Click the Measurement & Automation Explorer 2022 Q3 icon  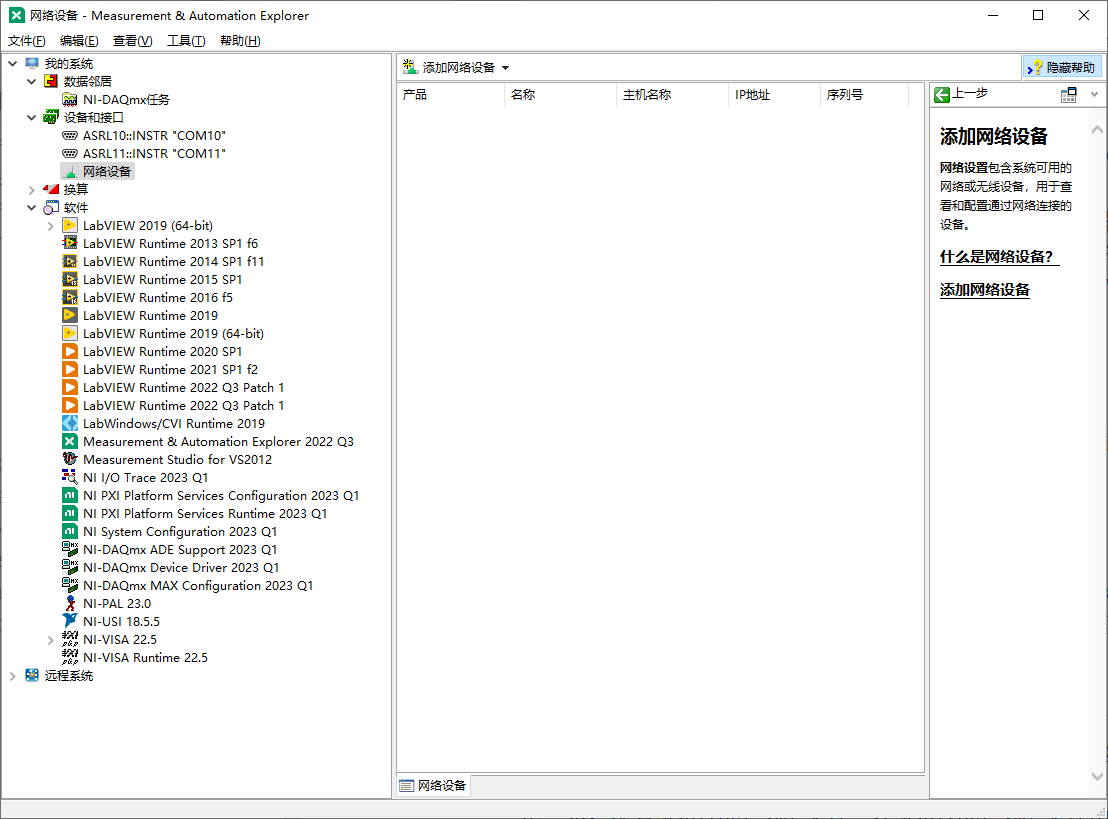[70, 441]
